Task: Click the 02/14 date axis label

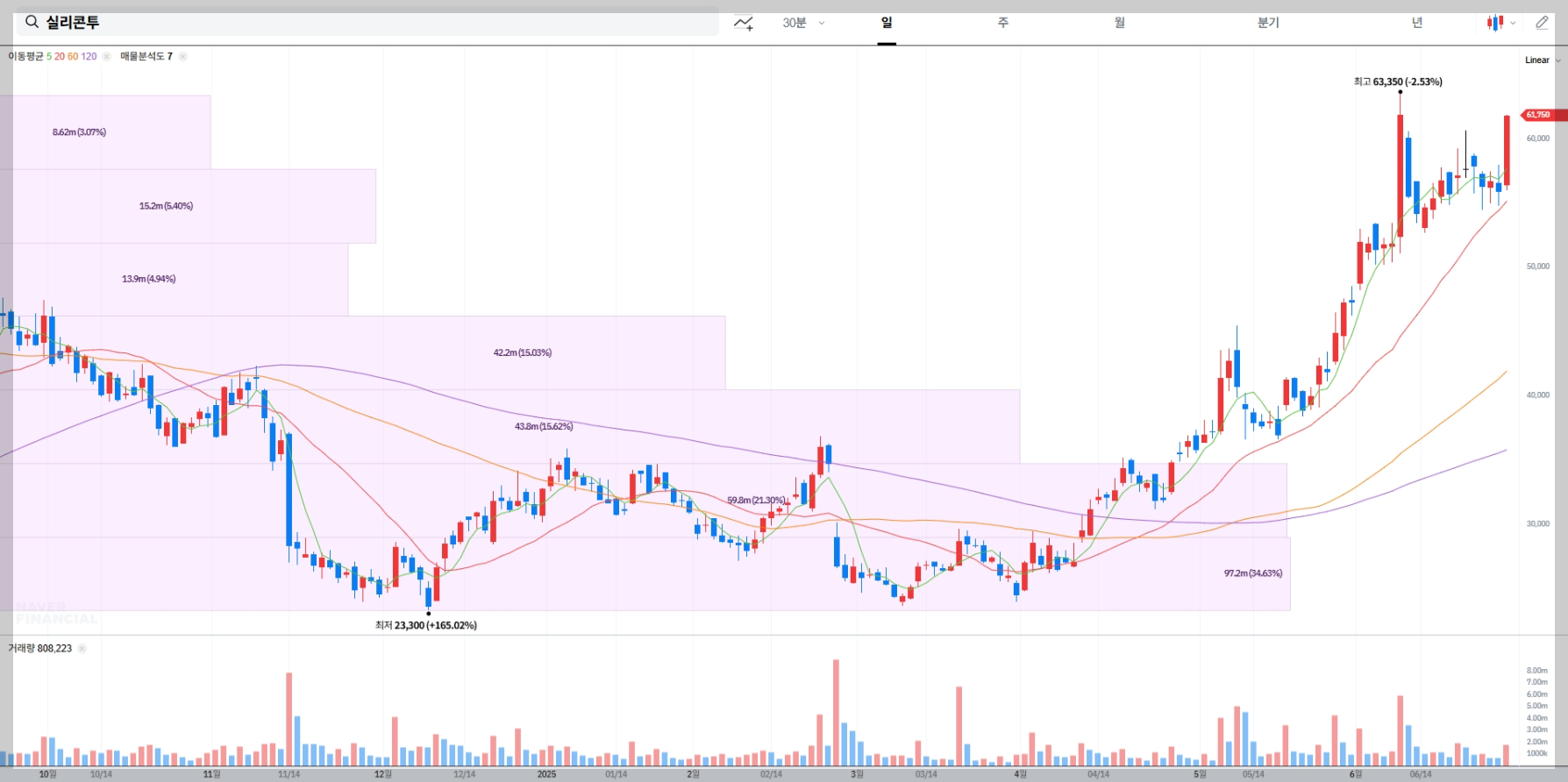Action: coord(771,774)
